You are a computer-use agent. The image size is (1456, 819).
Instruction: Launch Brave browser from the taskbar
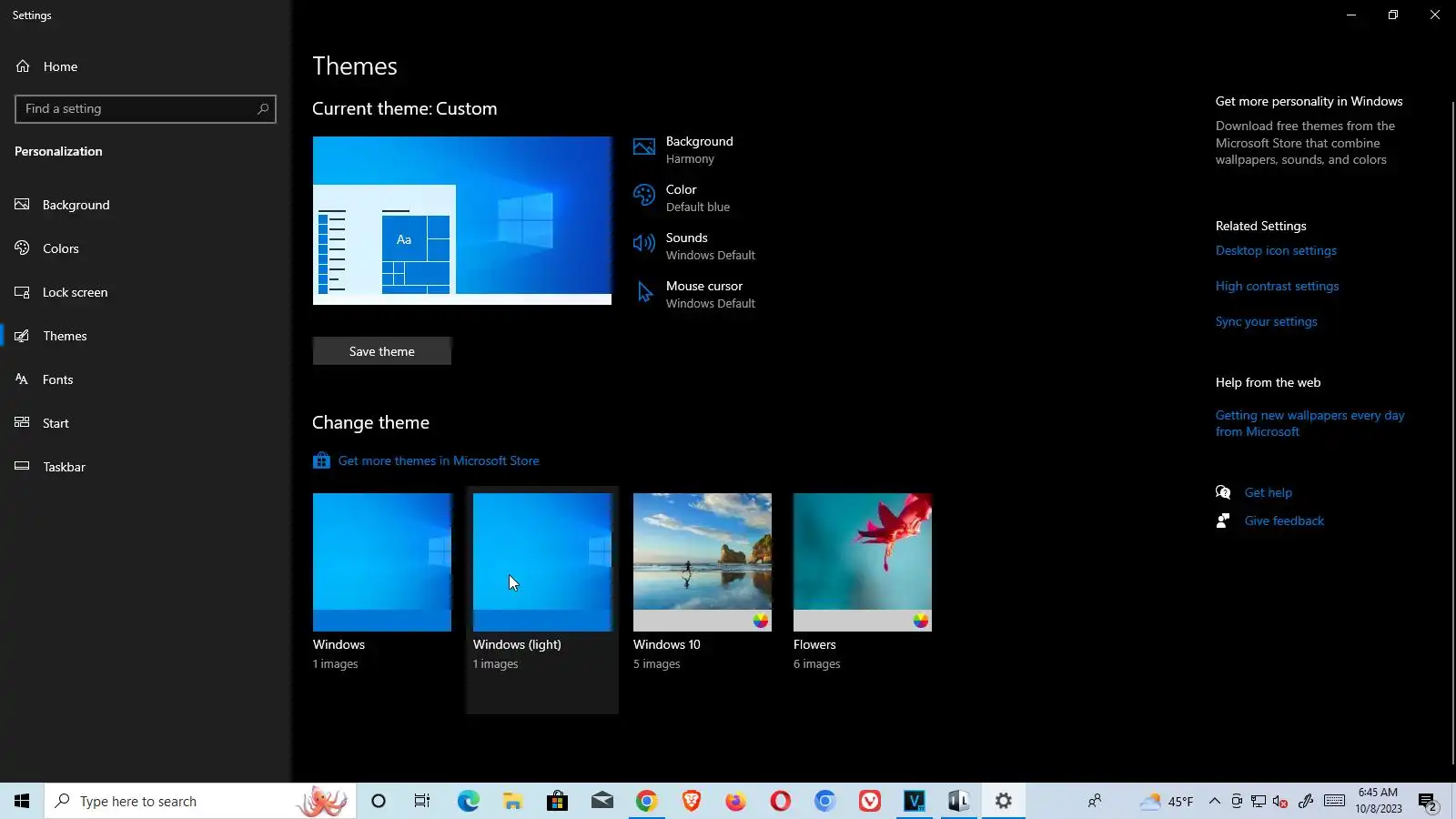point(691,801)
